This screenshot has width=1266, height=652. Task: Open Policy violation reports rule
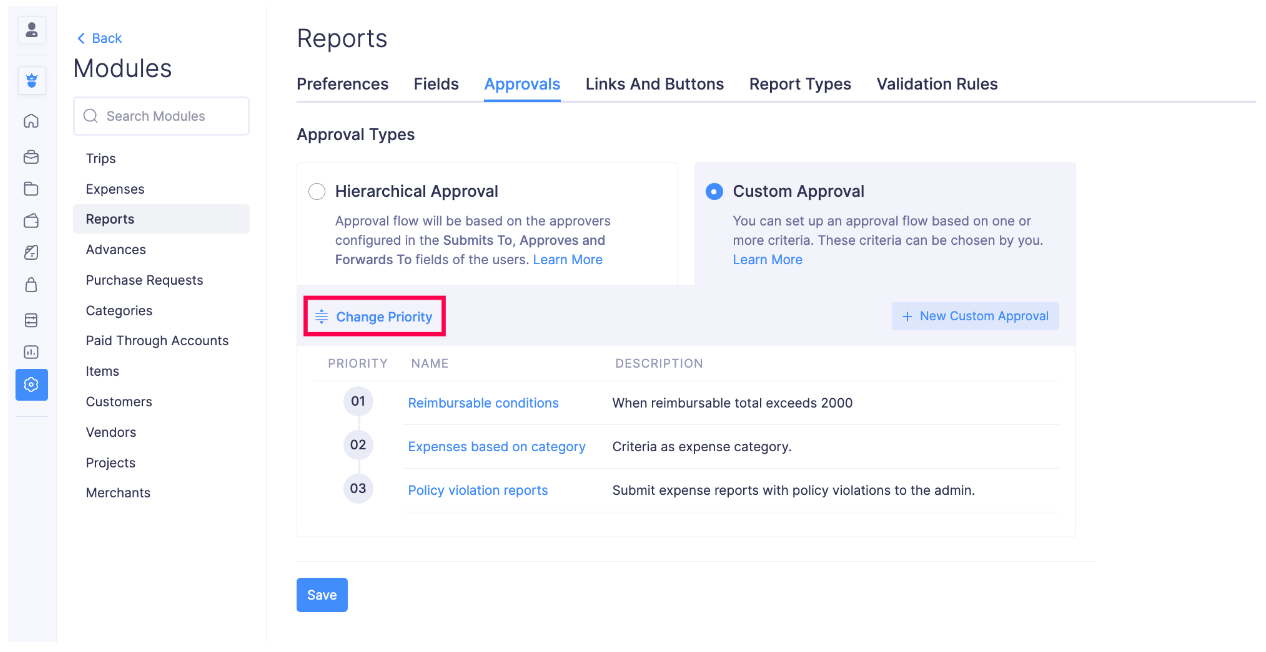tap(477, 489)
